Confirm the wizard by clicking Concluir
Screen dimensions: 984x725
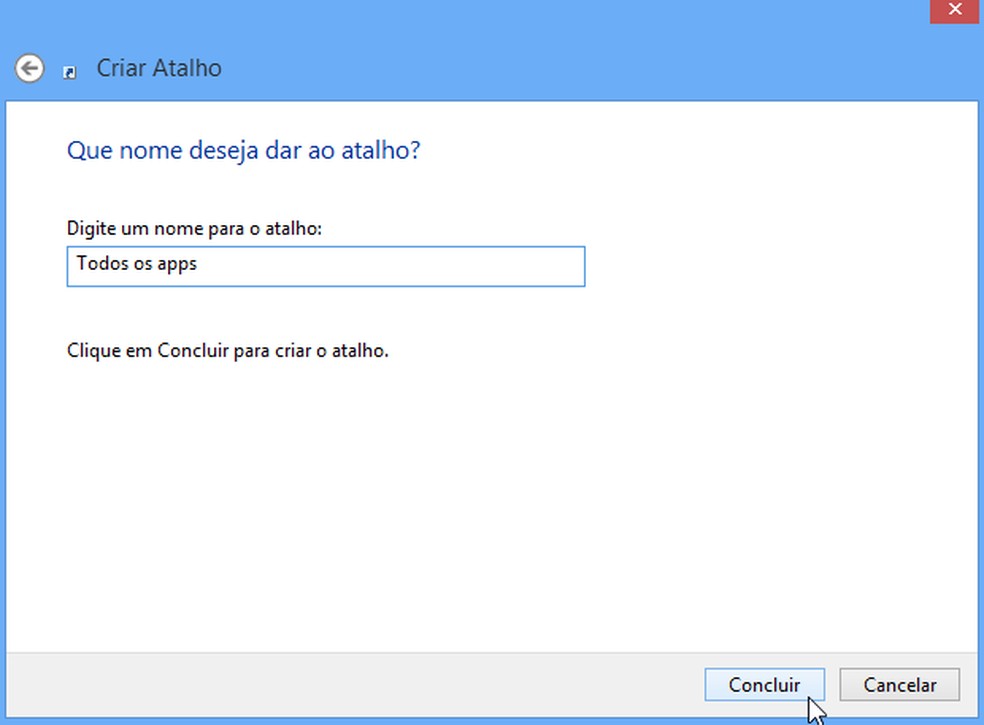764,685
